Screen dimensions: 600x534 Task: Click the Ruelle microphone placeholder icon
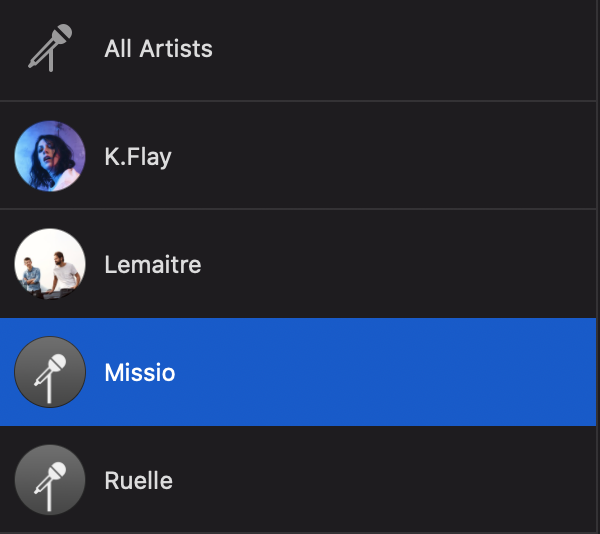pyautogui.click(x=50, y=480)
